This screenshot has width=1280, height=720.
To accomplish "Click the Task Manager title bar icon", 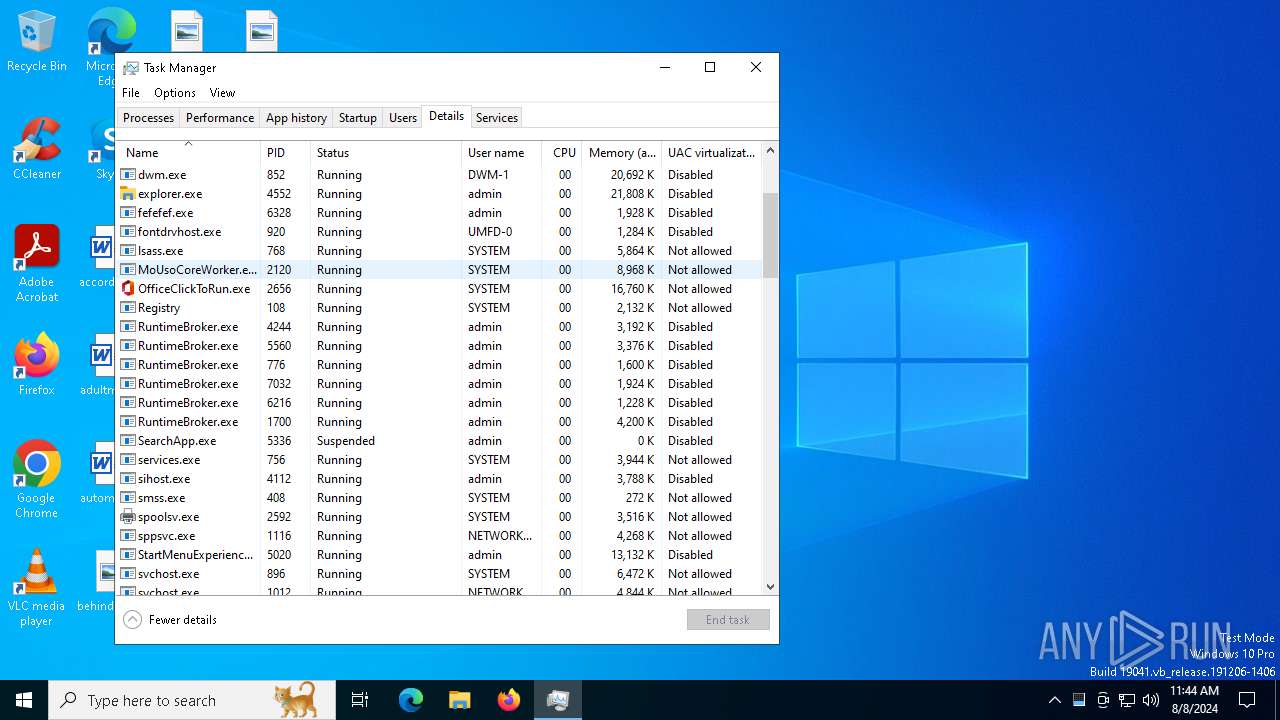I will [x=131, y=68].
